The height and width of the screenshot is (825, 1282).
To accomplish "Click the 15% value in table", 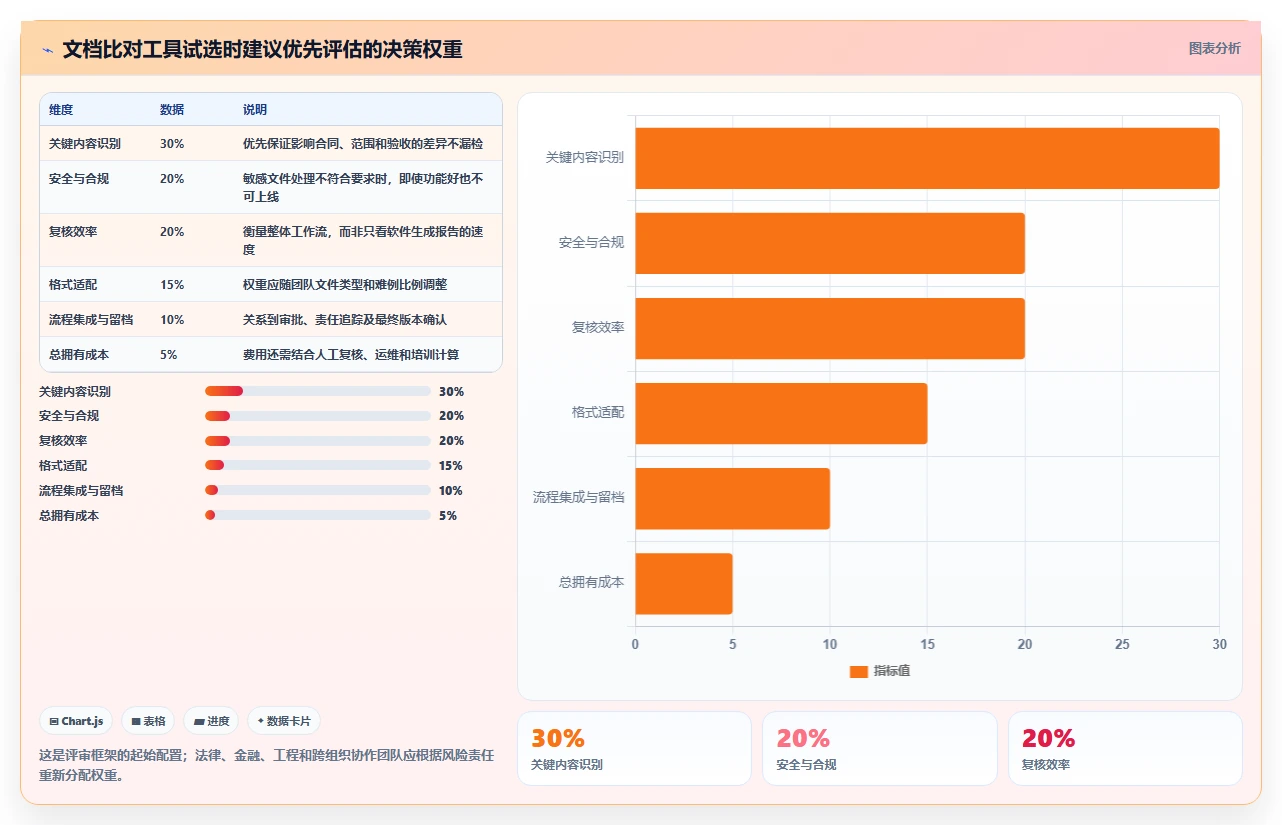I will [x=172, y=285].
